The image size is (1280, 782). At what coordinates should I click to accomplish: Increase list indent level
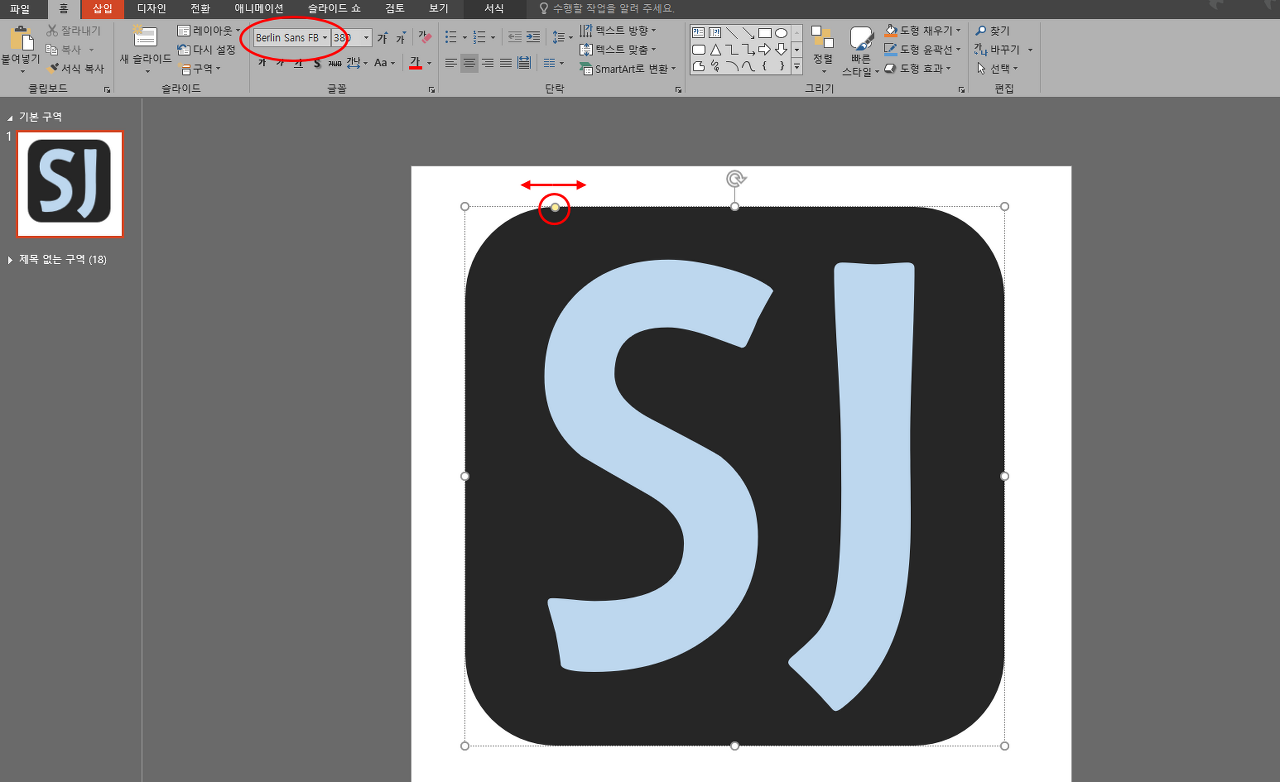click(533, 37)
